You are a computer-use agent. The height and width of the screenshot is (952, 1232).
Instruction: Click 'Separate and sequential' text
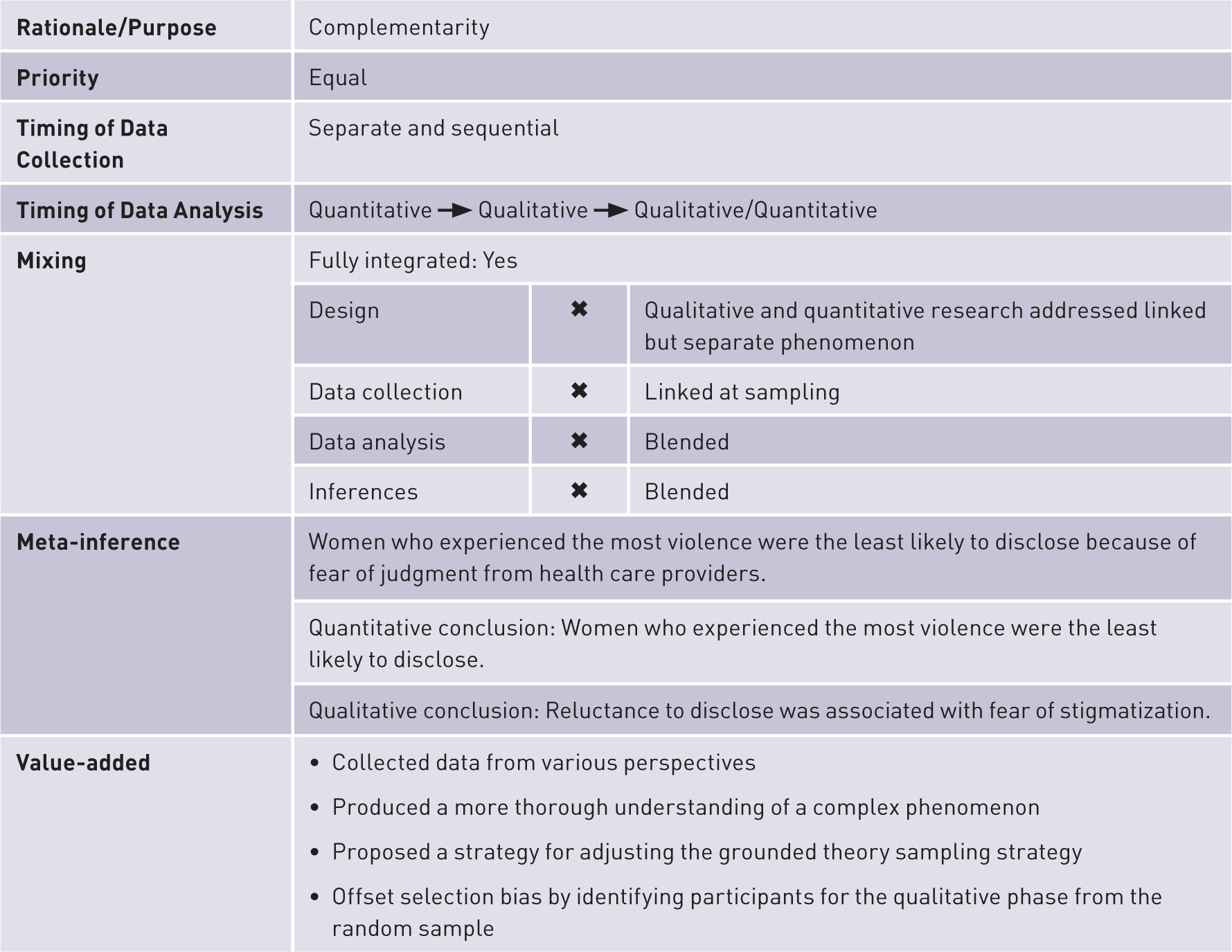point(434,128)
